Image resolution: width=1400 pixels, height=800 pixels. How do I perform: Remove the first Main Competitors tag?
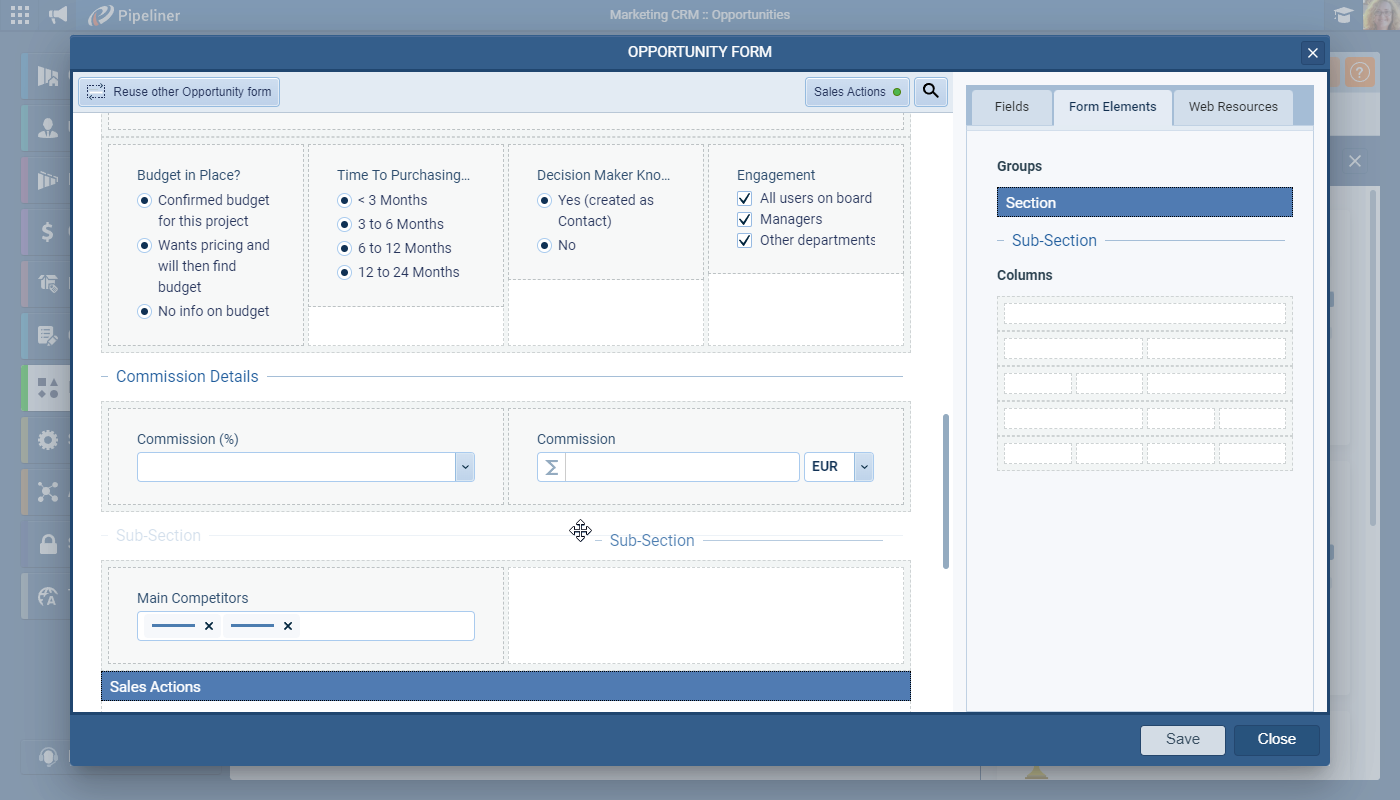click(x=209, y=626)
